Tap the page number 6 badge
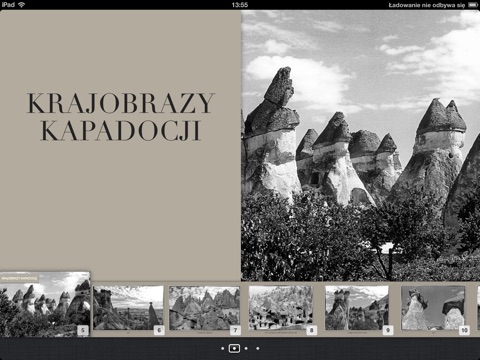Viewport: 480px width, 360px height. (x=159, y=330)
